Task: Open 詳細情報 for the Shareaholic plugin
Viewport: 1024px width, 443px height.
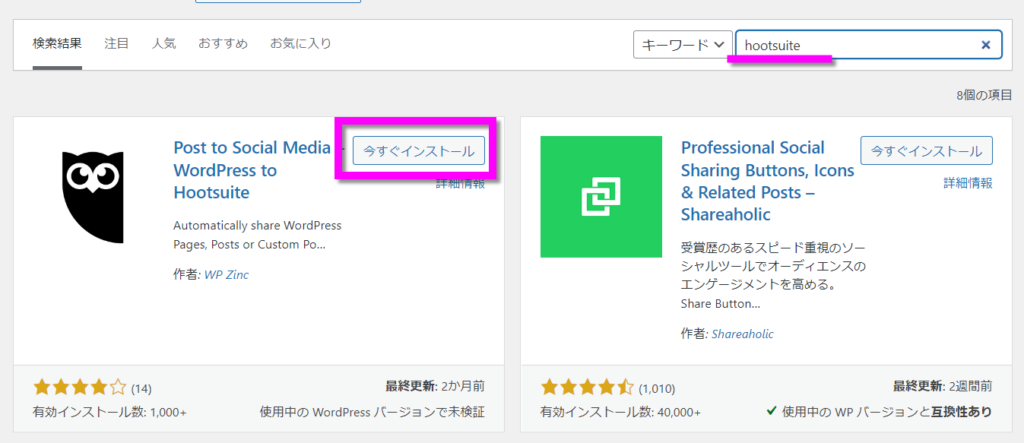Action: click(968, 184)
